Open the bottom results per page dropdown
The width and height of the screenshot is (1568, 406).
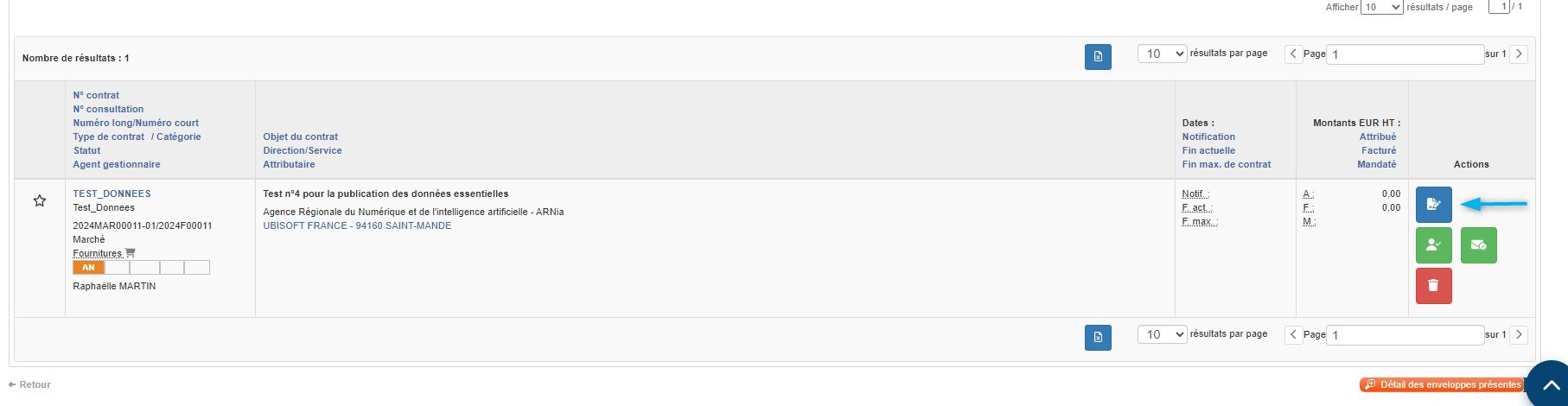point(1163,334)
